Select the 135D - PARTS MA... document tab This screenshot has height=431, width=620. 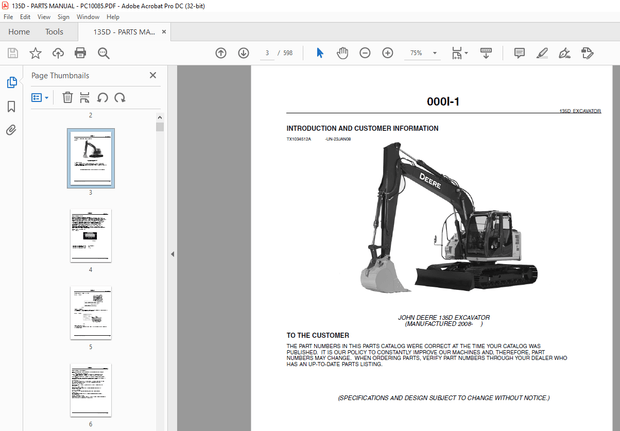[124, 32]
